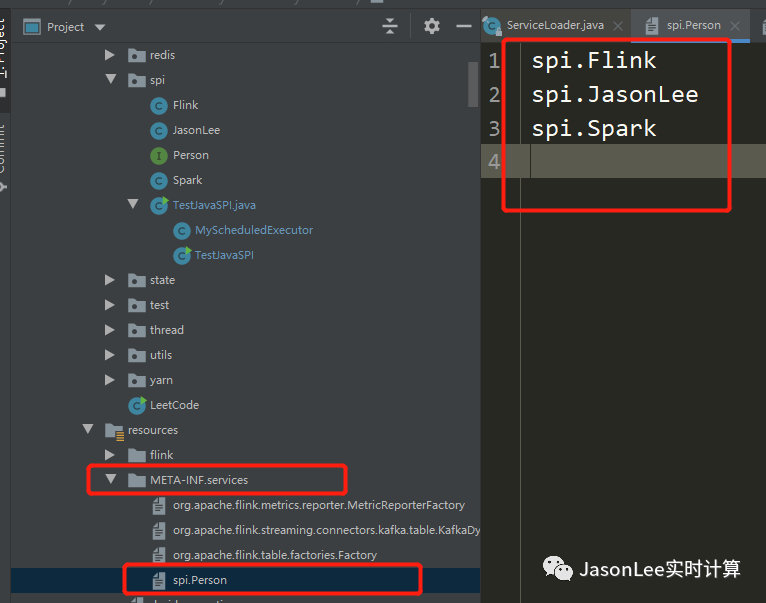Hide the Project panel with minus icon
Screen dimensions: 766x603
point(464,26)
